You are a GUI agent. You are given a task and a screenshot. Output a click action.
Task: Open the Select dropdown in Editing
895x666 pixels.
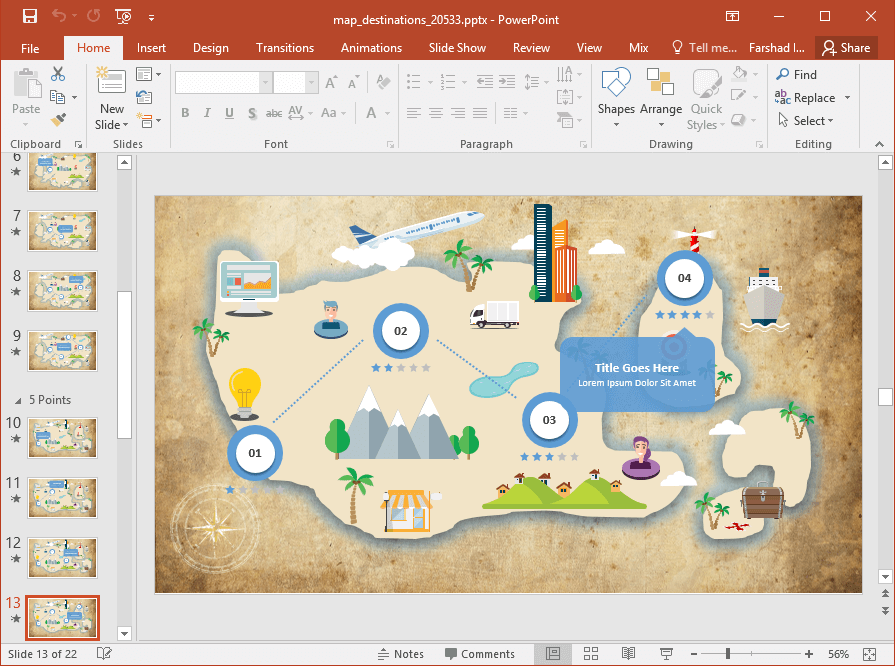pos(814,121)
